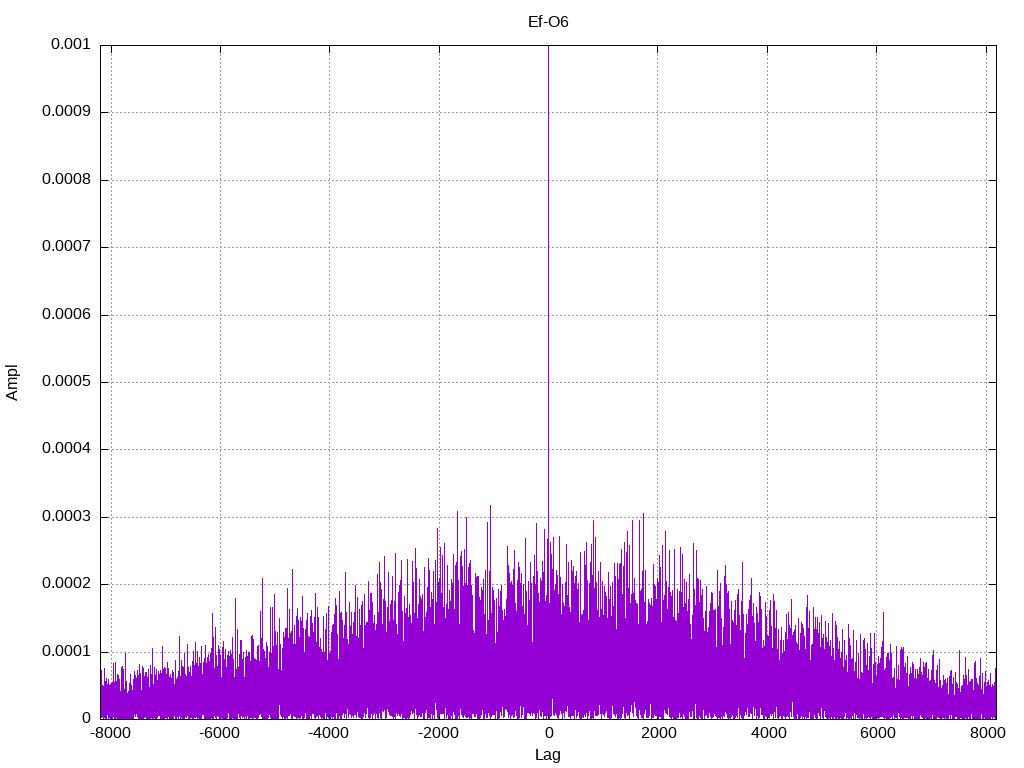Viewport: 1024px width, 768px height.
Task: Click the 0.0002 y-axis tick label
Action: [66, 584]
